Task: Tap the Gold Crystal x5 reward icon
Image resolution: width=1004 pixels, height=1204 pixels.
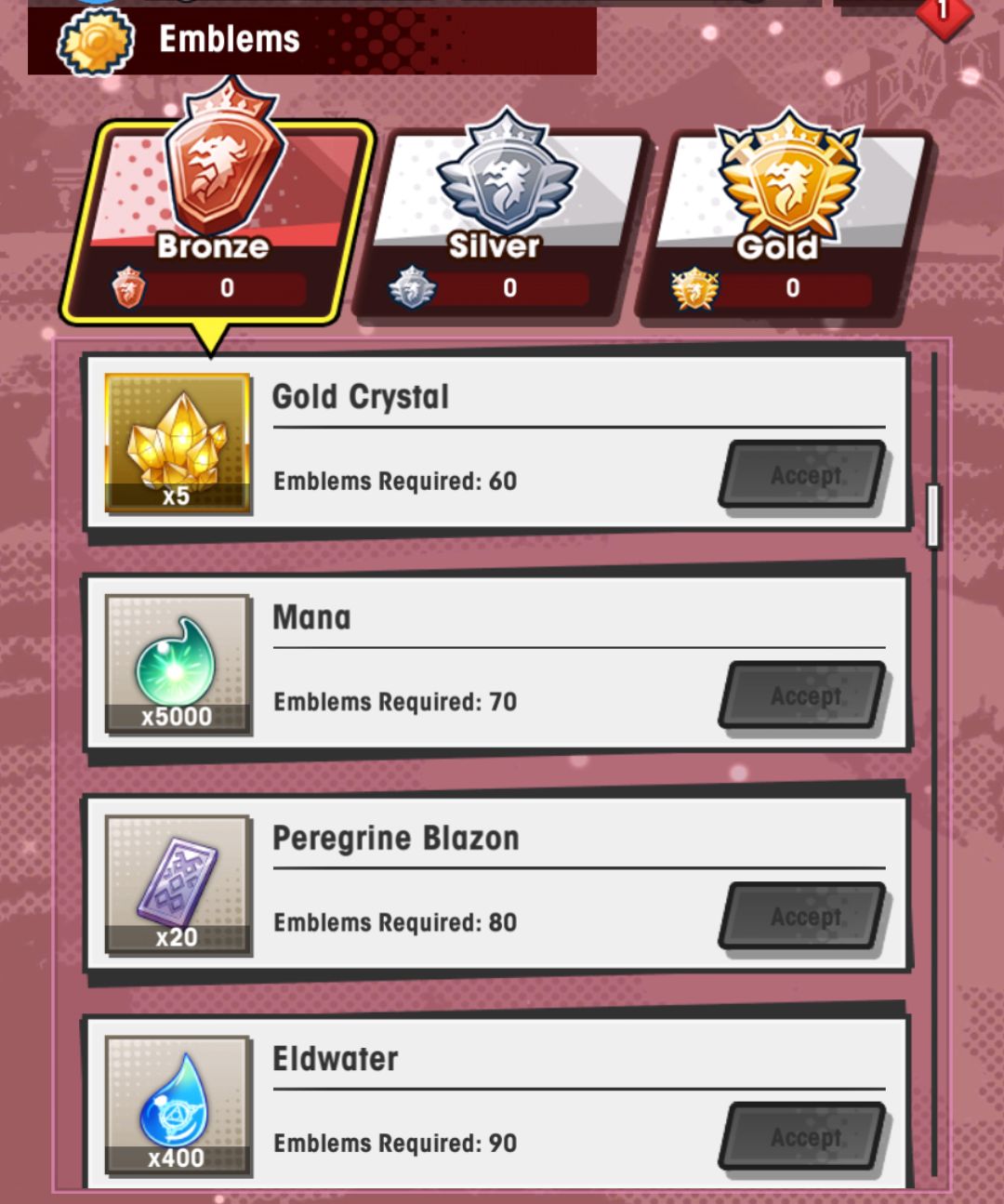Action: (177, 443)
